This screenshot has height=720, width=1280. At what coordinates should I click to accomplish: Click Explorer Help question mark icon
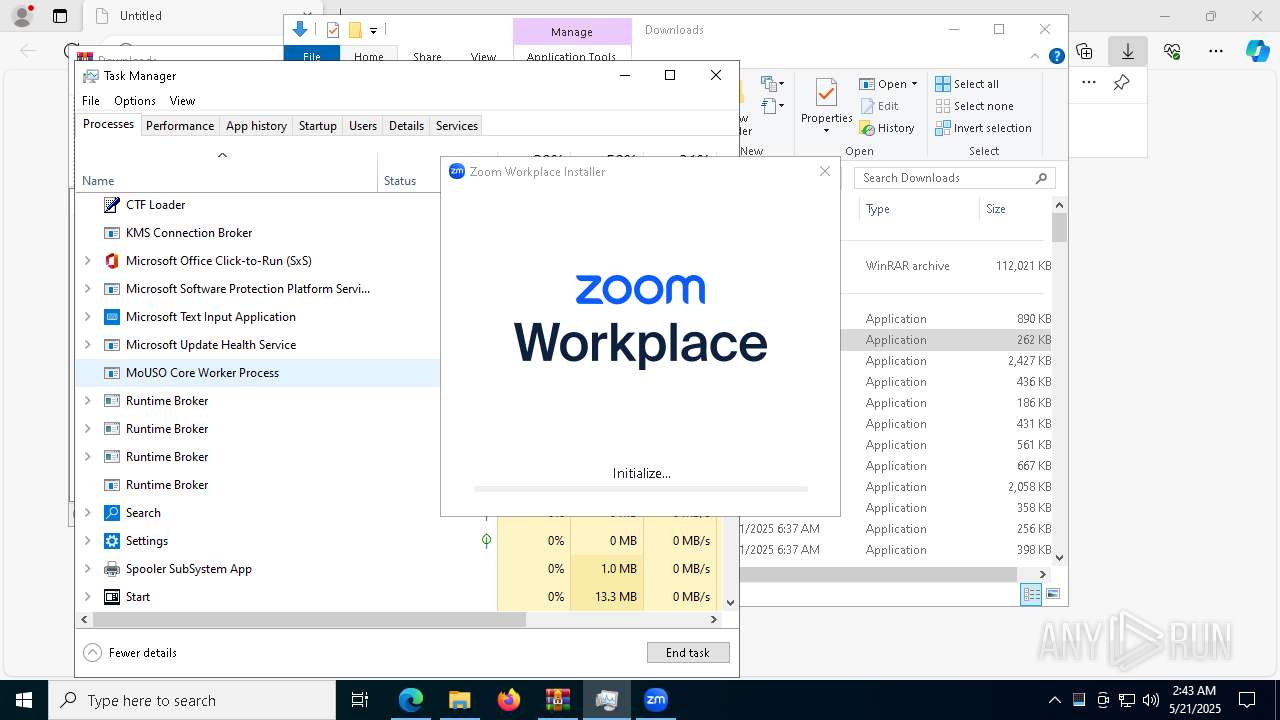click(x=1056, y=57)
